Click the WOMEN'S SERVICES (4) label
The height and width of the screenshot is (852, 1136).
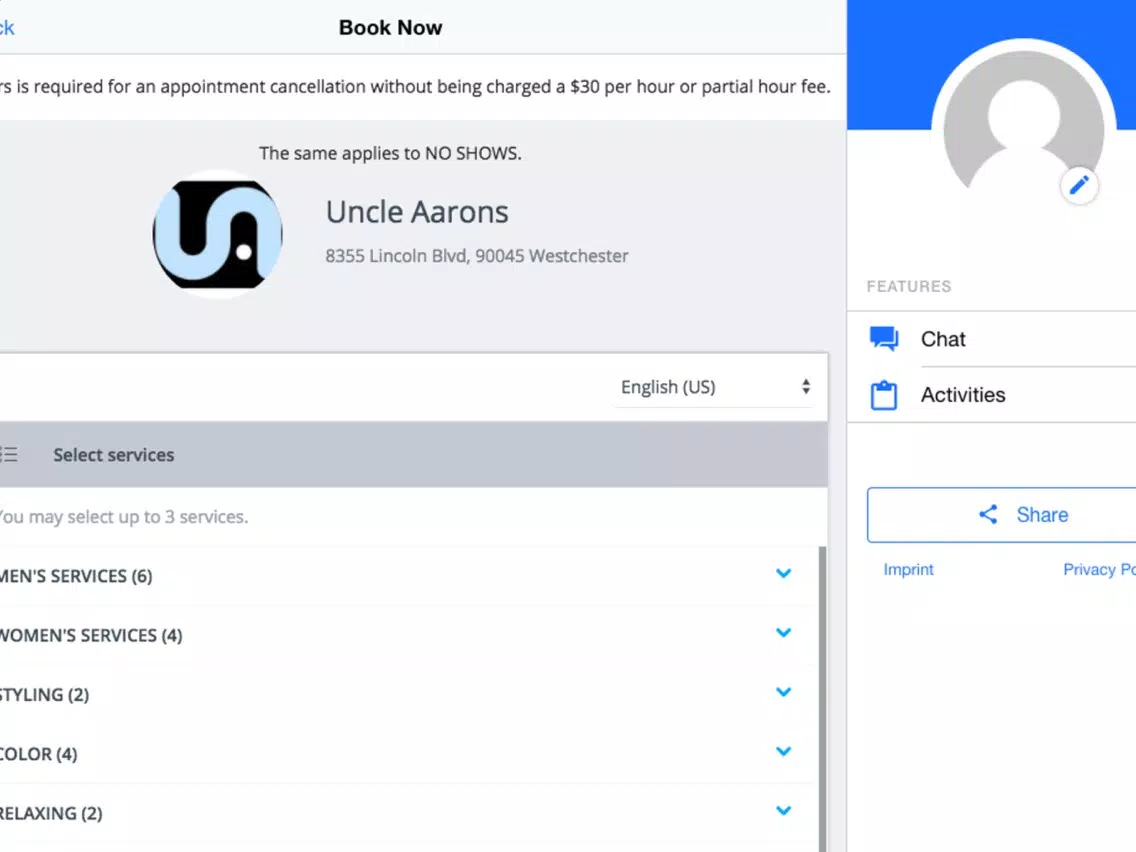tap(91, 635)
